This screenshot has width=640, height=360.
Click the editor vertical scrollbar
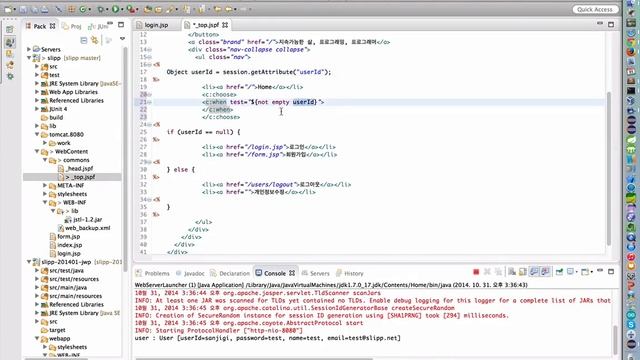point(609,168)
